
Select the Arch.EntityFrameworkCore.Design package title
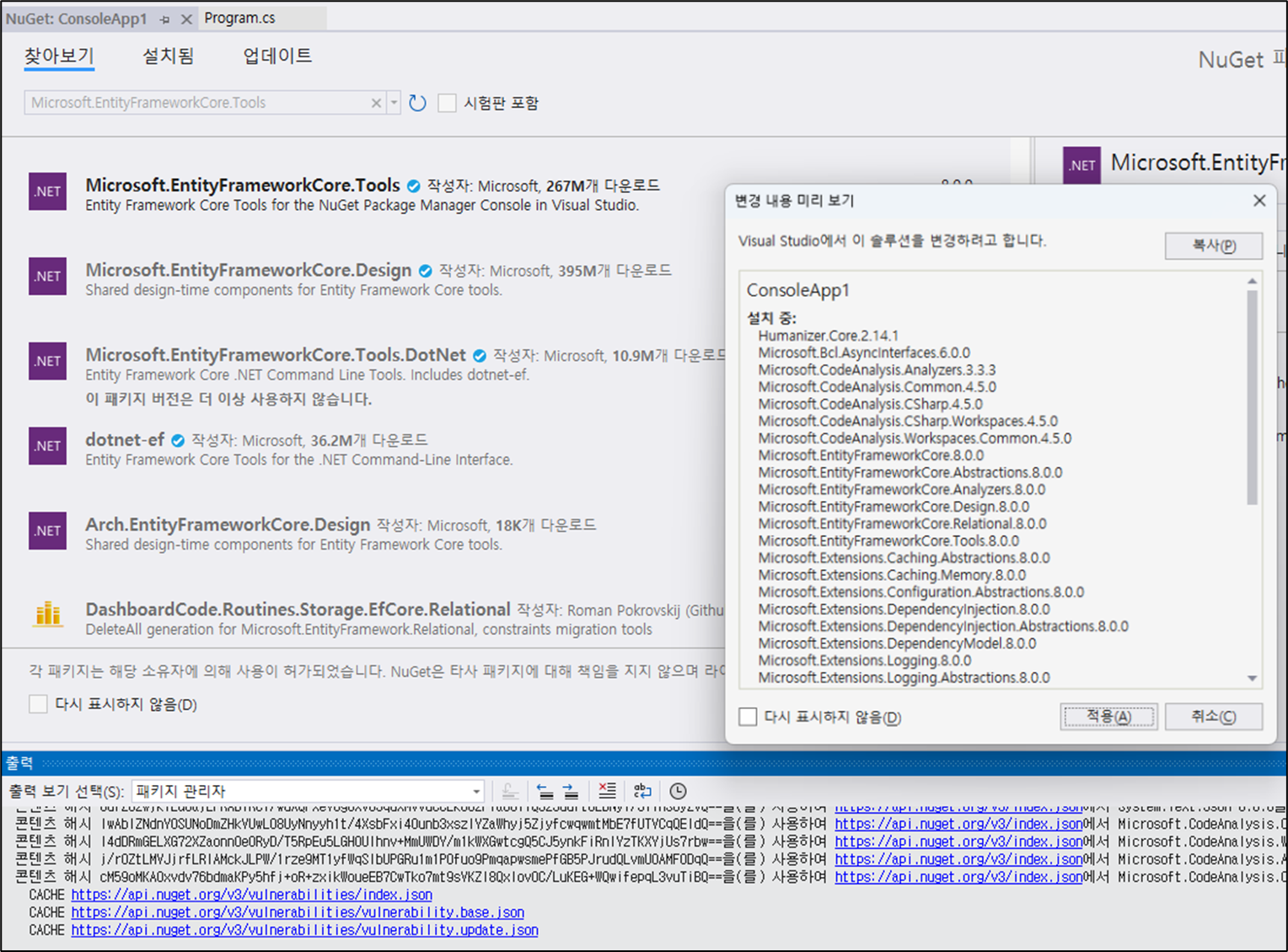click(228, 524)
